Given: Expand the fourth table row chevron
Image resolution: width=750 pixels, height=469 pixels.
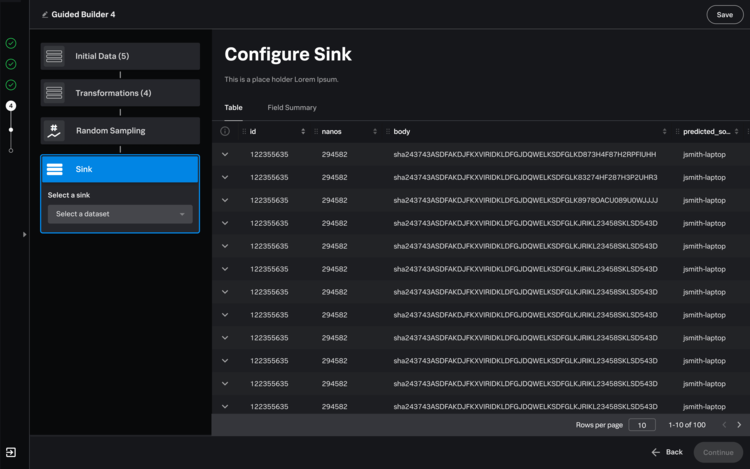Looking at the screenshot, I should pyautogui.click(x=225, y=223).
